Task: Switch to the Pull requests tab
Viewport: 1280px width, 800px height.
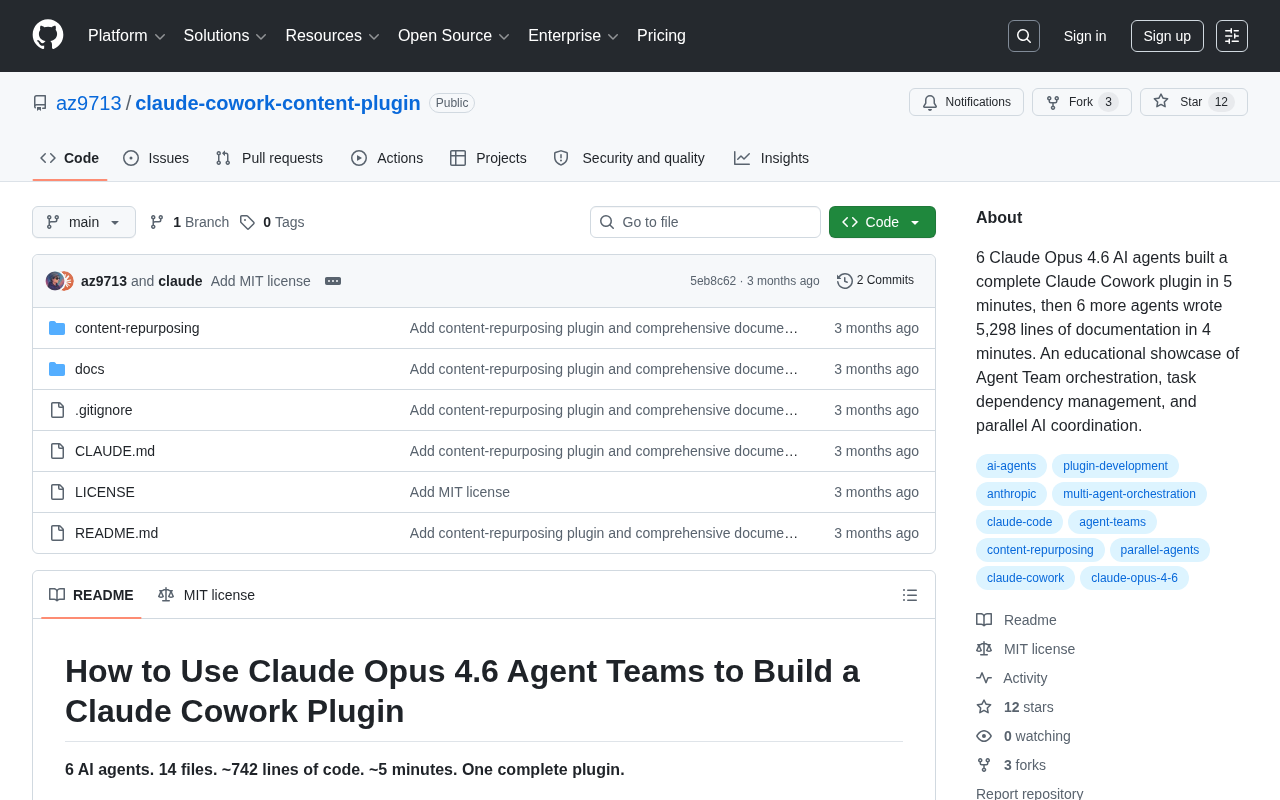Action: (269, 158)
